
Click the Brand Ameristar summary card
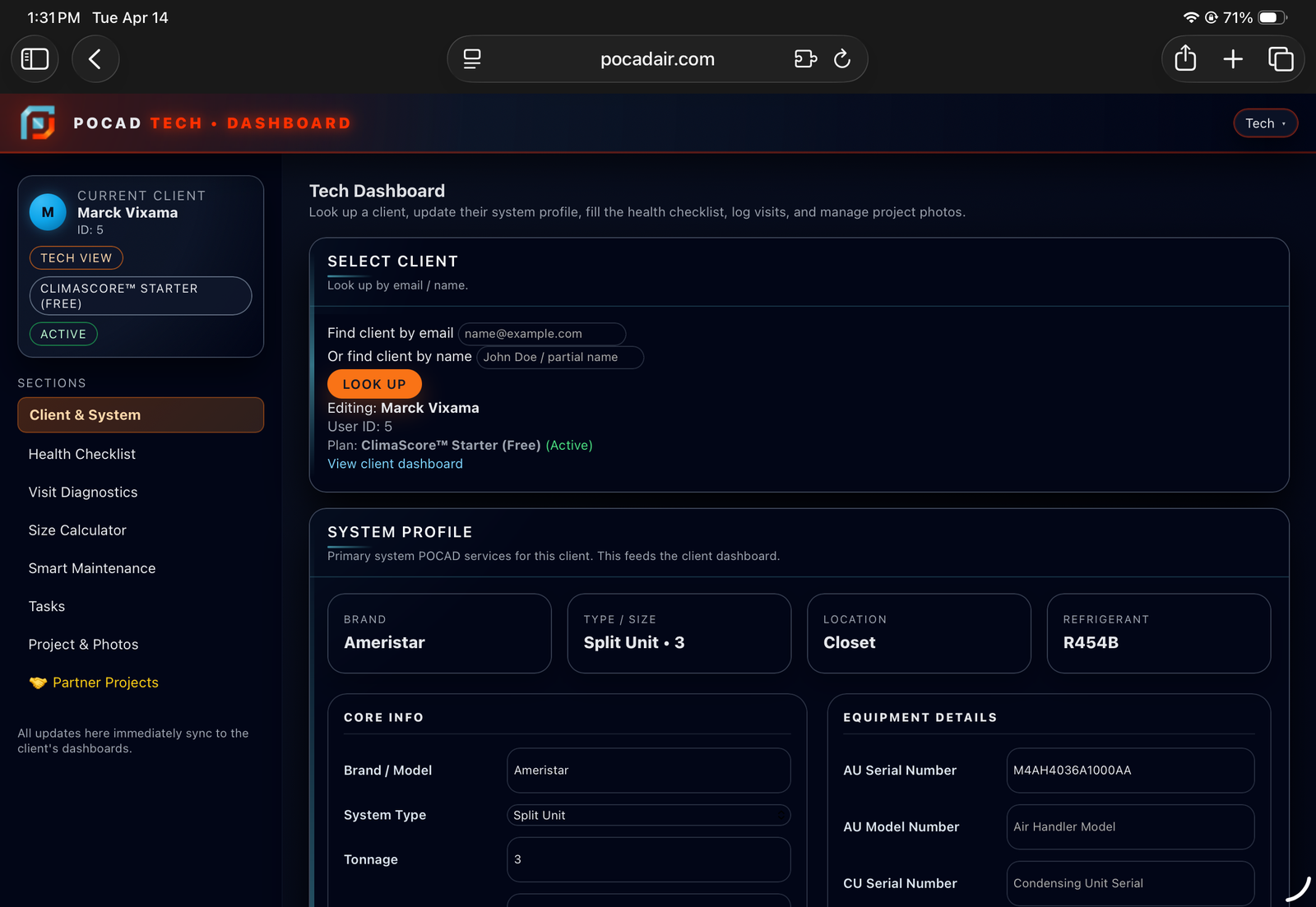pyautogui.click(x=439, y=633)
